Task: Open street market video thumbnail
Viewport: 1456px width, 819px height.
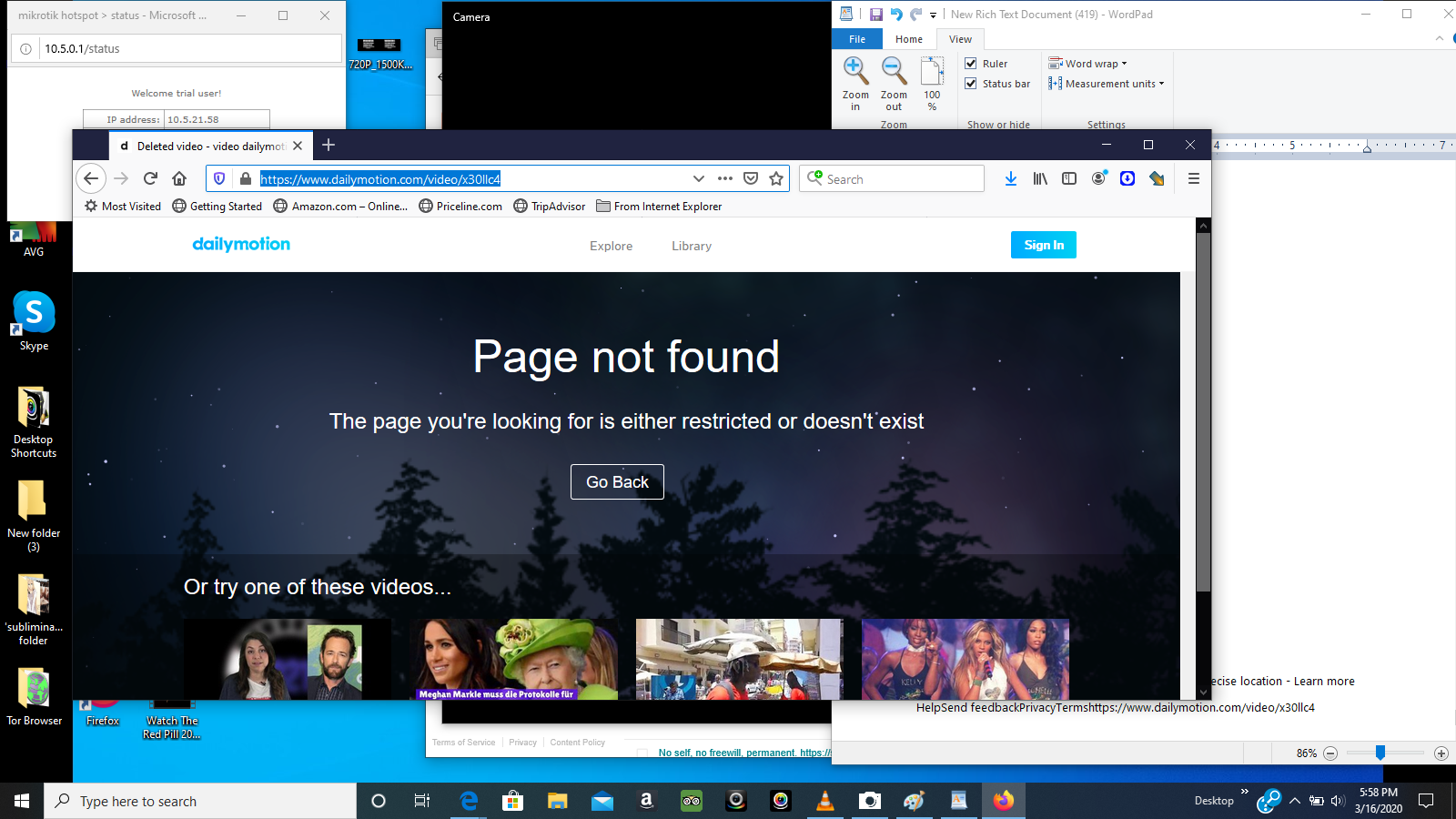Action: tap(739, 659)
